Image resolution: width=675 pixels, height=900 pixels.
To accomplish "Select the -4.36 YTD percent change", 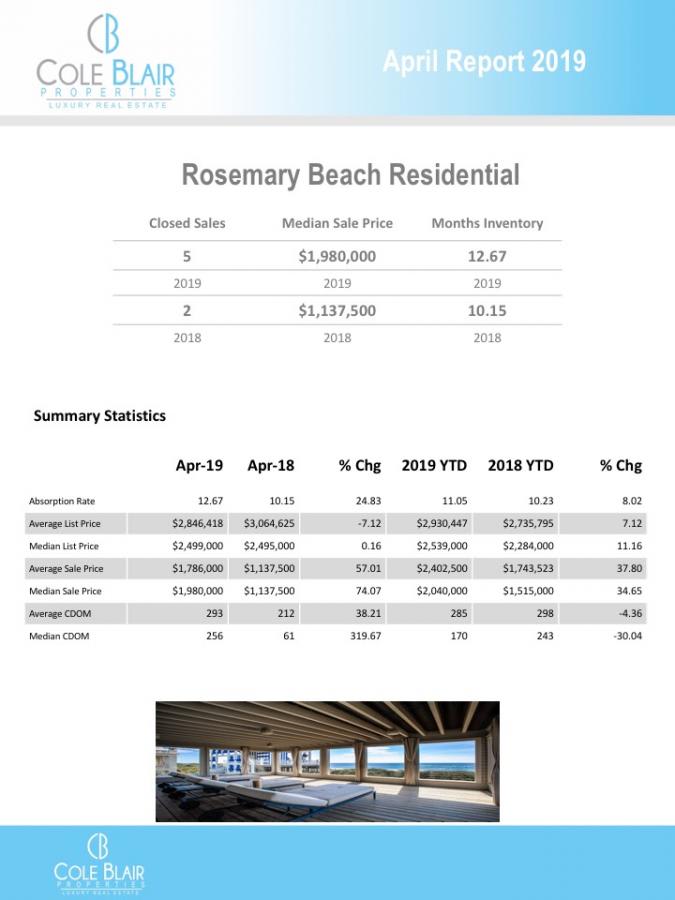I will pos(631,613).
